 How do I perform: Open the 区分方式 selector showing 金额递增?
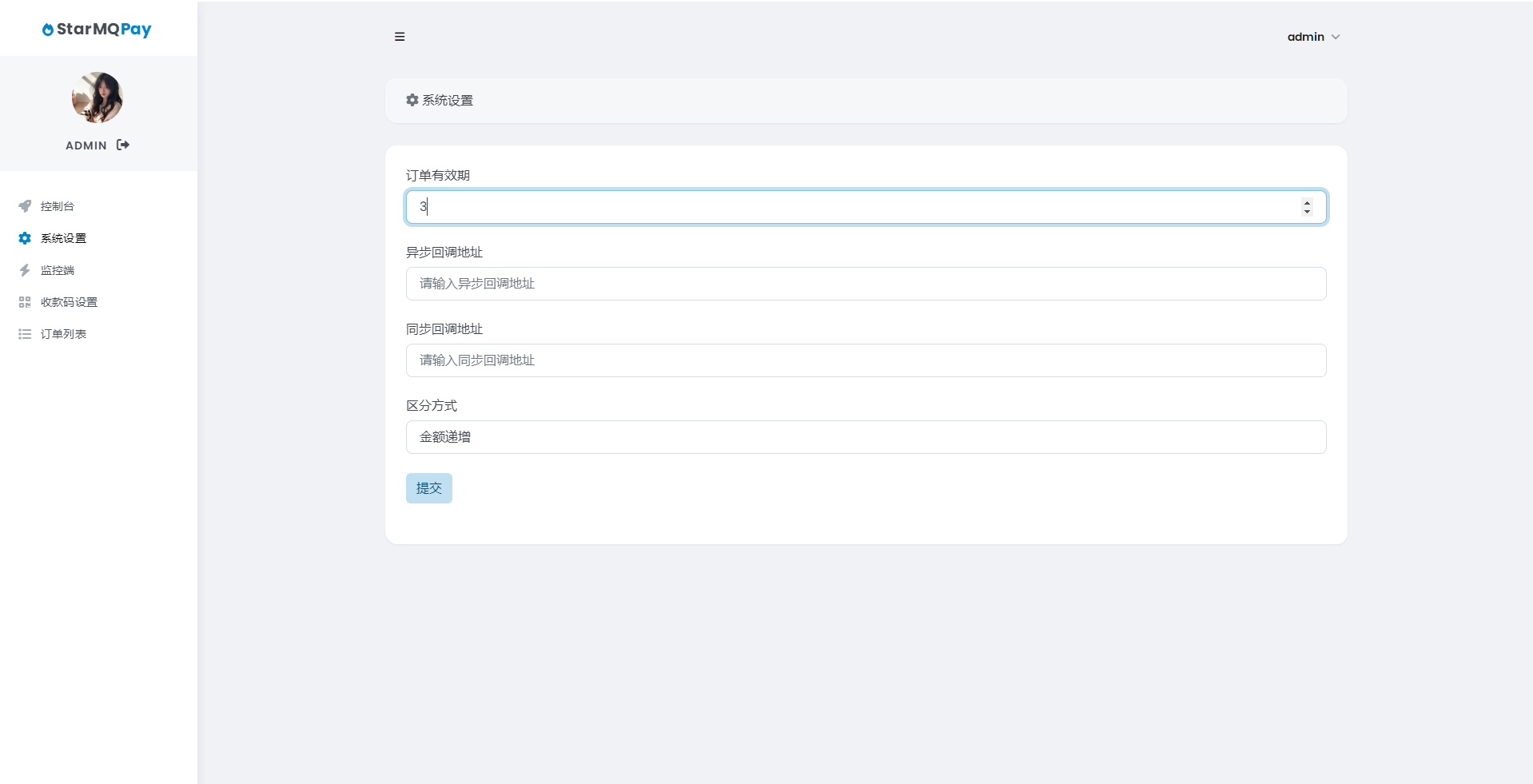pos(865,437)
